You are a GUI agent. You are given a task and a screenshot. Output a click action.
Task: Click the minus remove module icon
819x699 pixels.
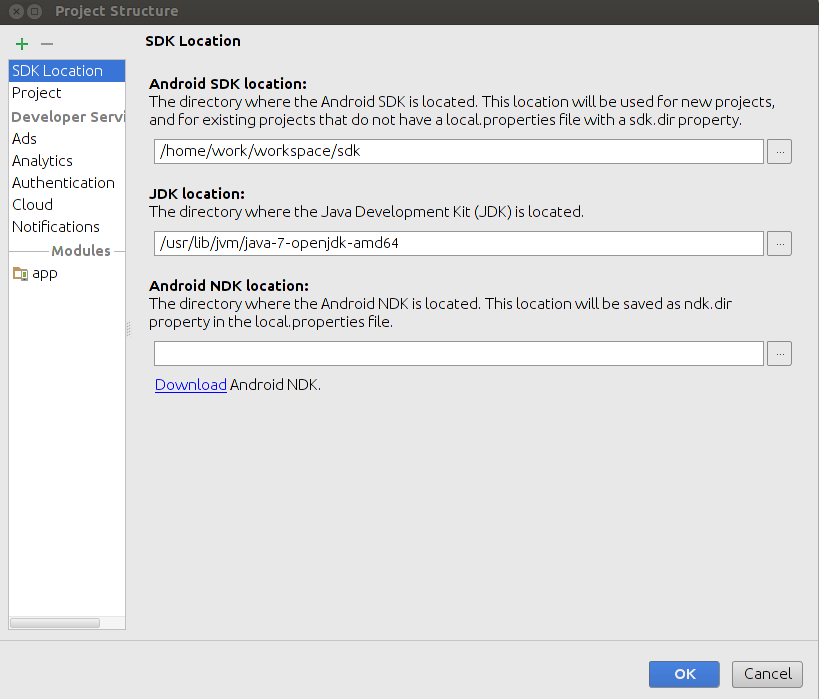(46, 44)
